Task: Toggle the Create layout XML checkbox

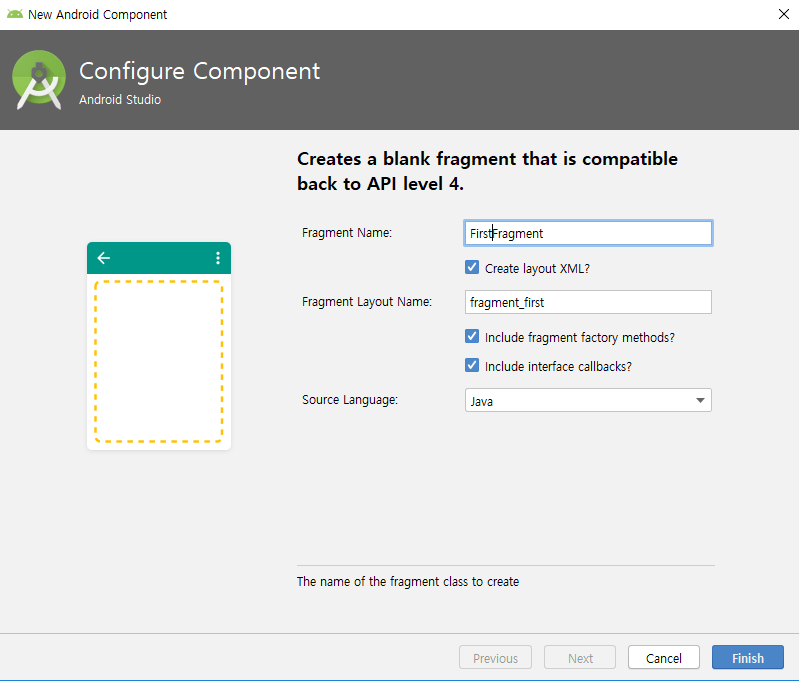Action: pyautogui.click(x=472, y=268)
